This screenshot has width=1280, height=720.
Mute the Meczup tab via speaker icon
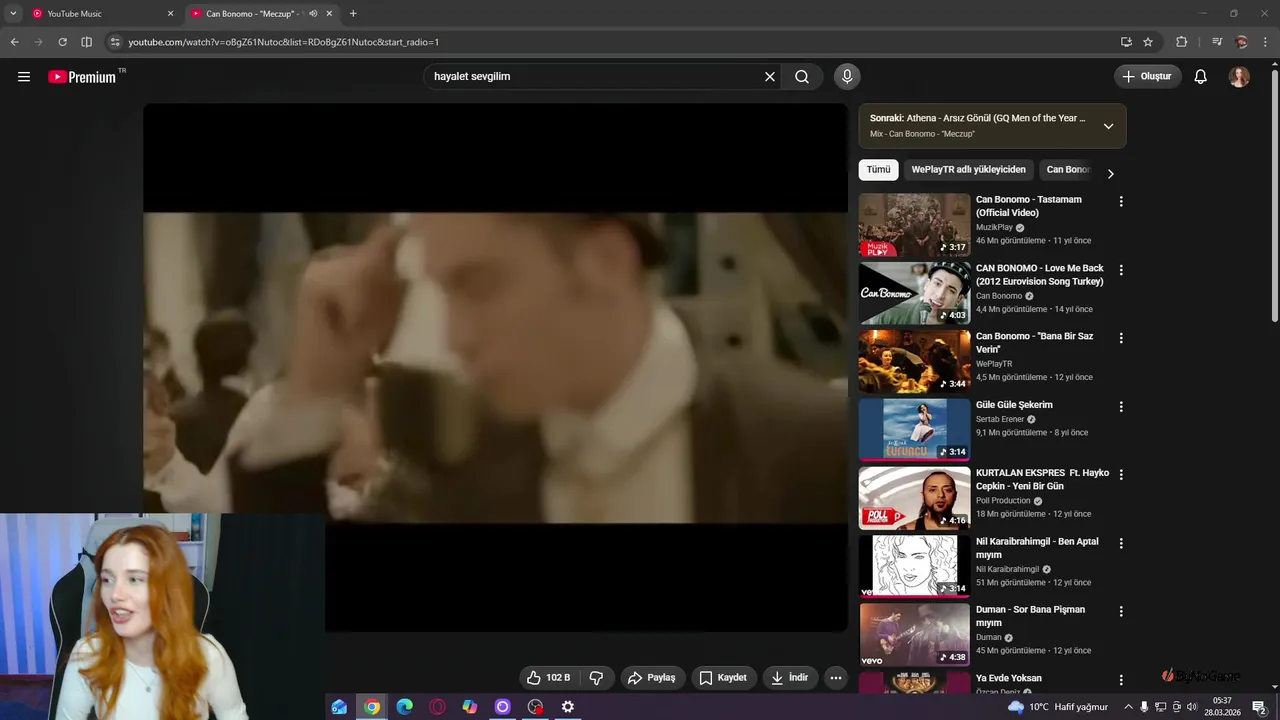tap(313, 14)
